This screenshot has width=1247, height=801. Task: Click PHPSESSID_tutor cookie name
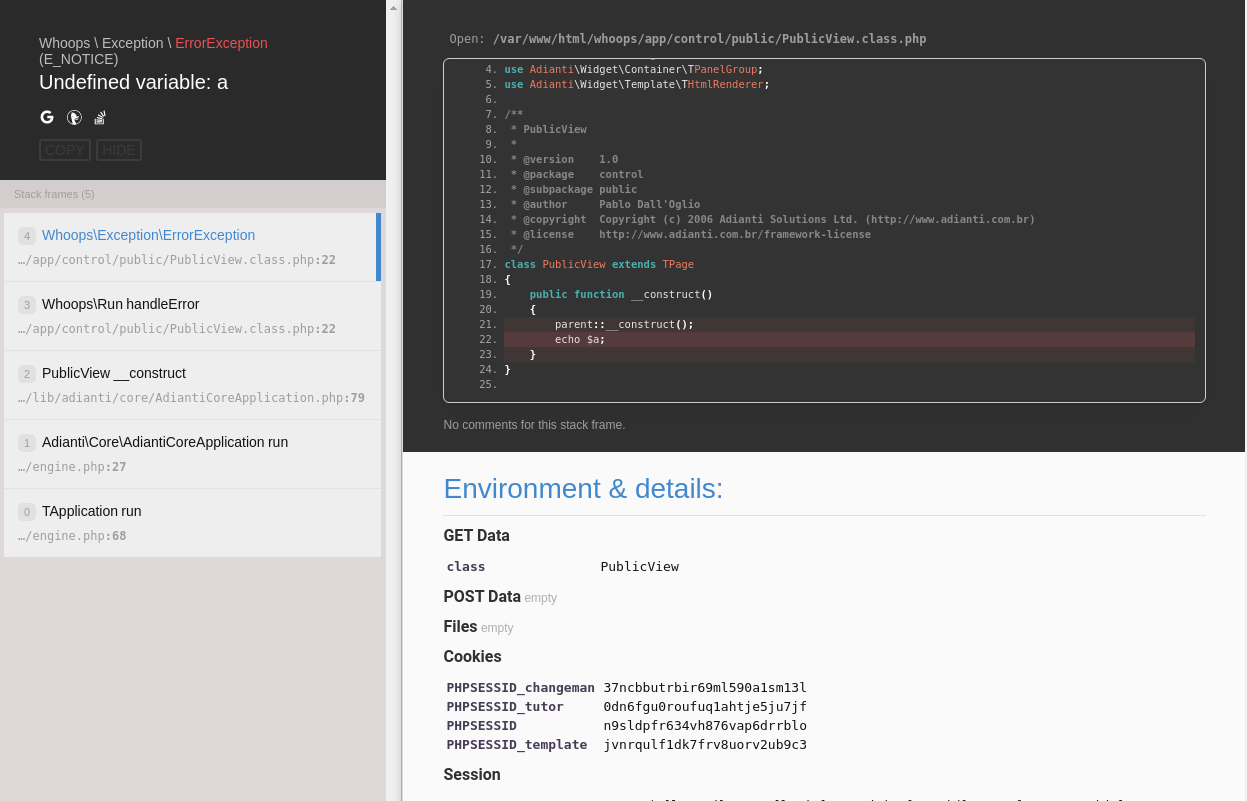[x=505, y=707]
